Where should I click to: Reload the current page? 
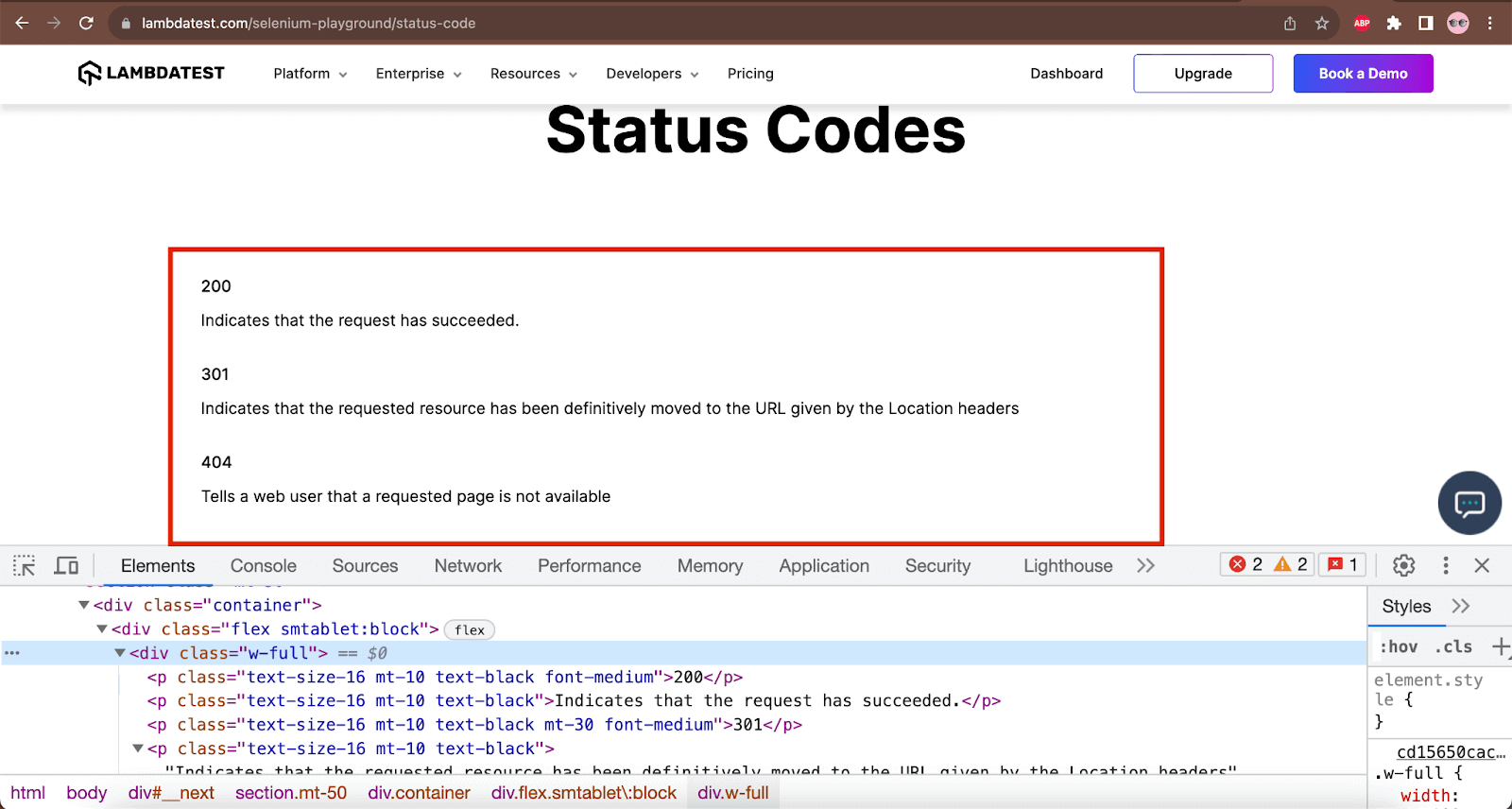point(86,23)
